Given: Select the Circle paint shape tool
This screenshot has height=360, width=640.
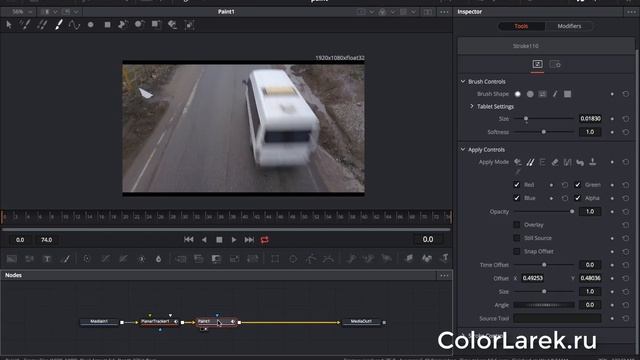Looking at the screenshot, I should point(91,25).
